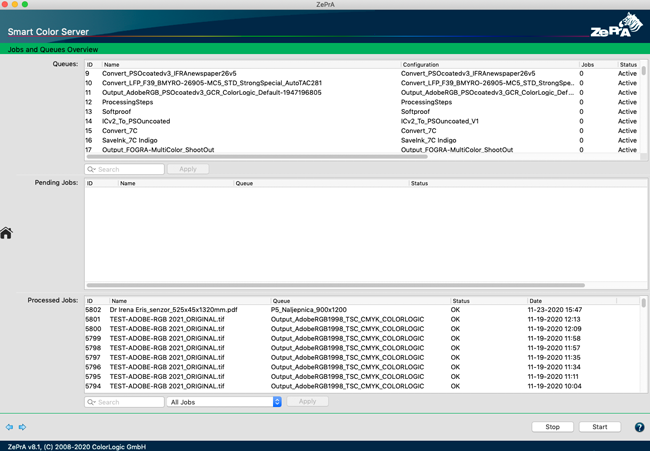
Task: Select processed job 5798
Action: [x=363, y=348]
